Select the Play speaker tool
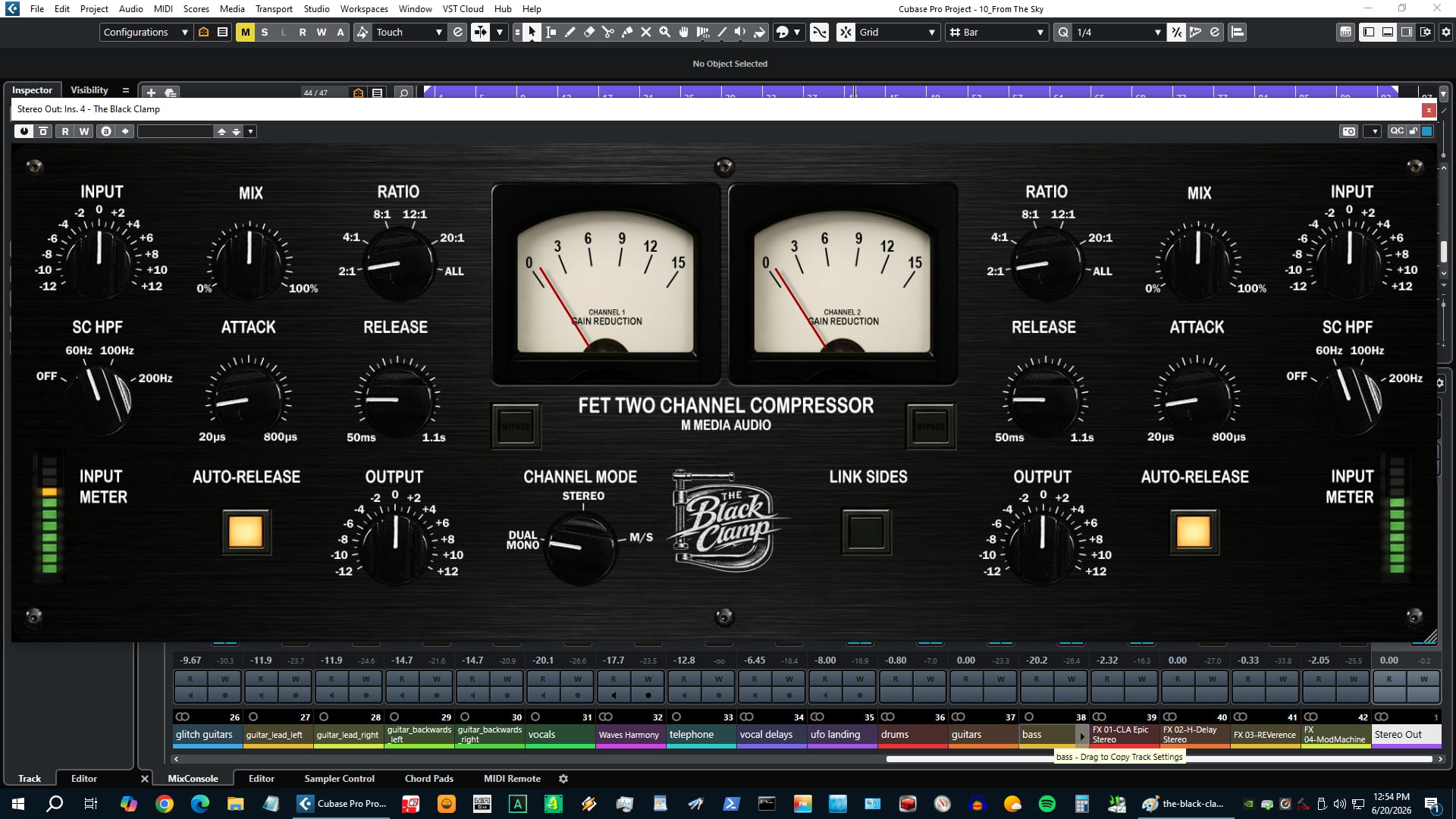Image resolution: width=1456 pixels, height=819 pixels. tap(740, 32)
